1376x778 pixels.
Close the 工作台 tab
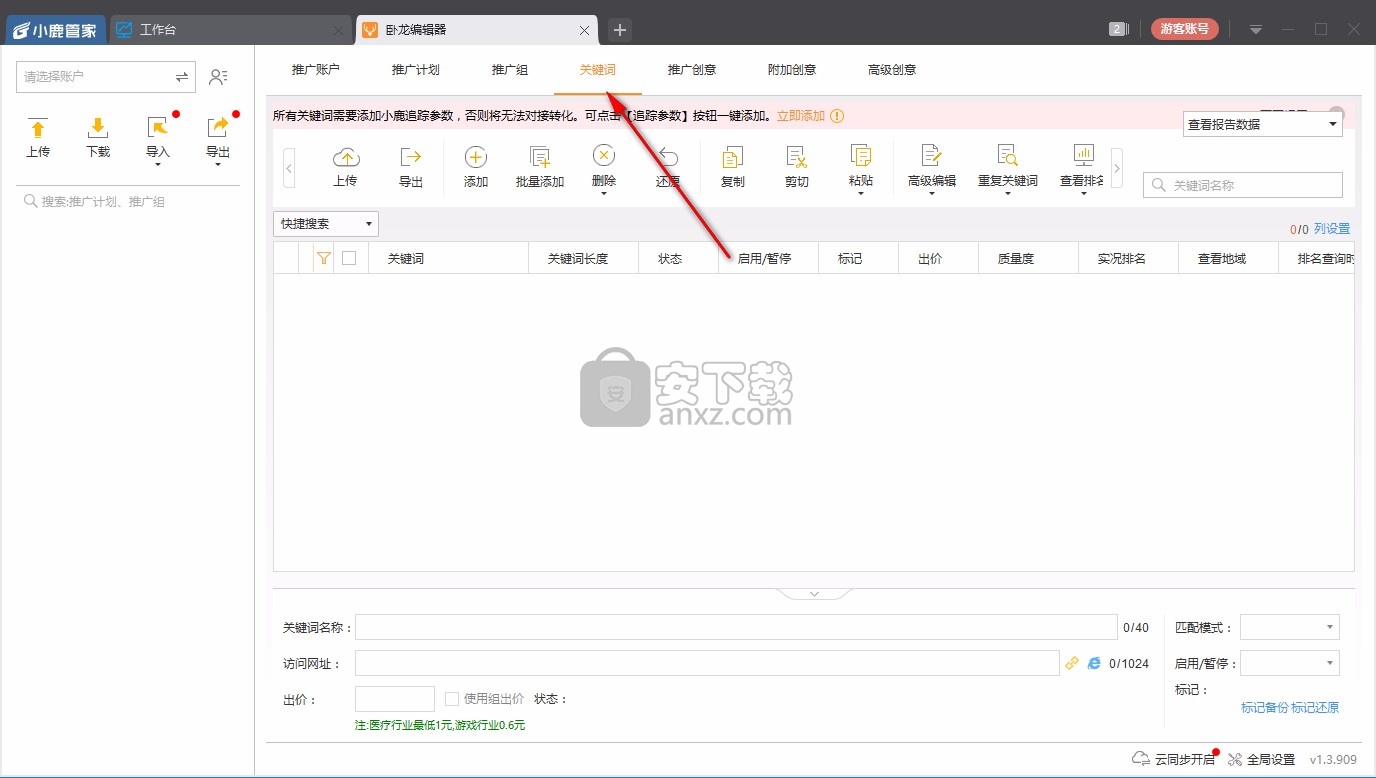tap(338, 30)
